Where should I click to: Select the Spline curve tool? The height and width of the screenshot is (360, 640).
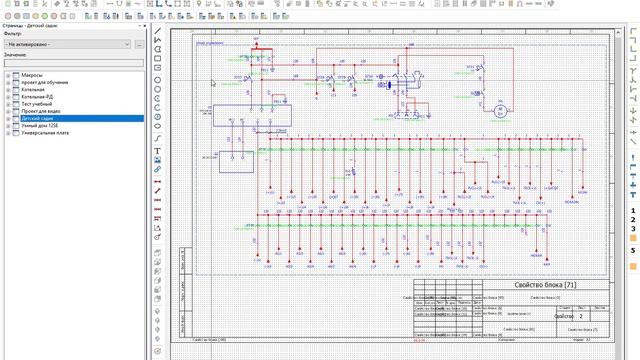click(158, 138)
